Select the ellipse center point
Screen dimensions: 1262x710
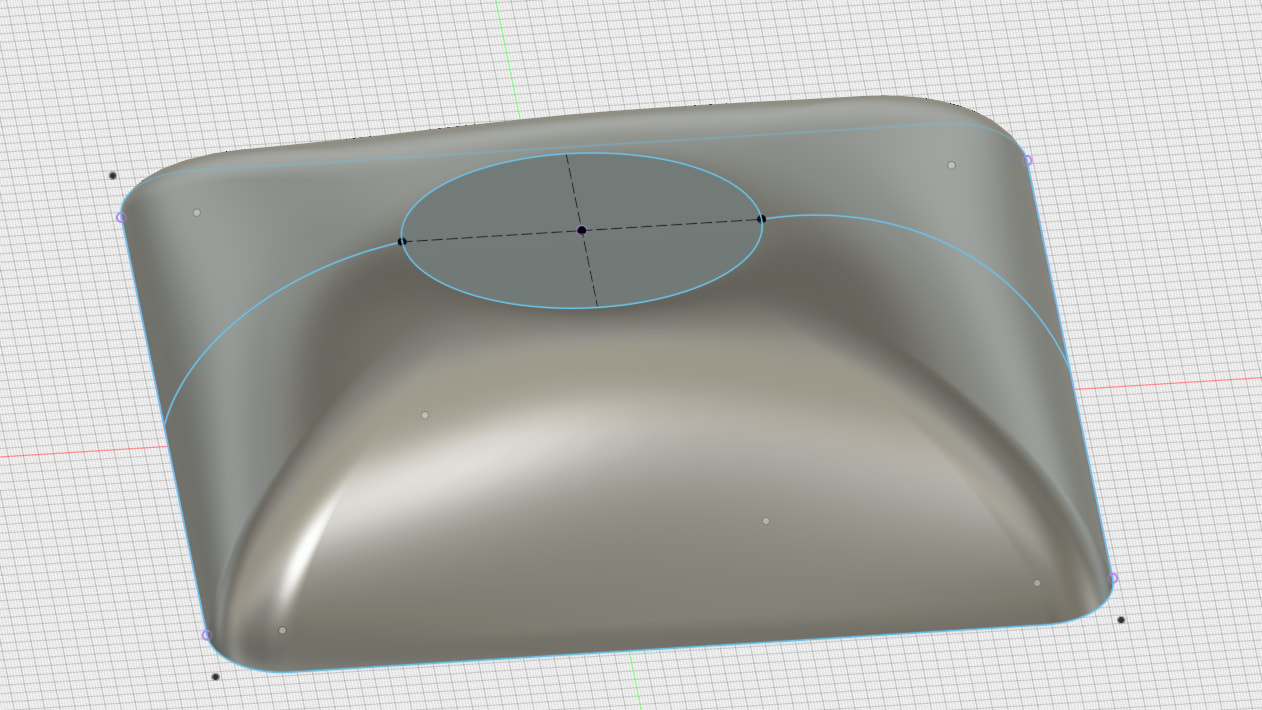(582, 231)
